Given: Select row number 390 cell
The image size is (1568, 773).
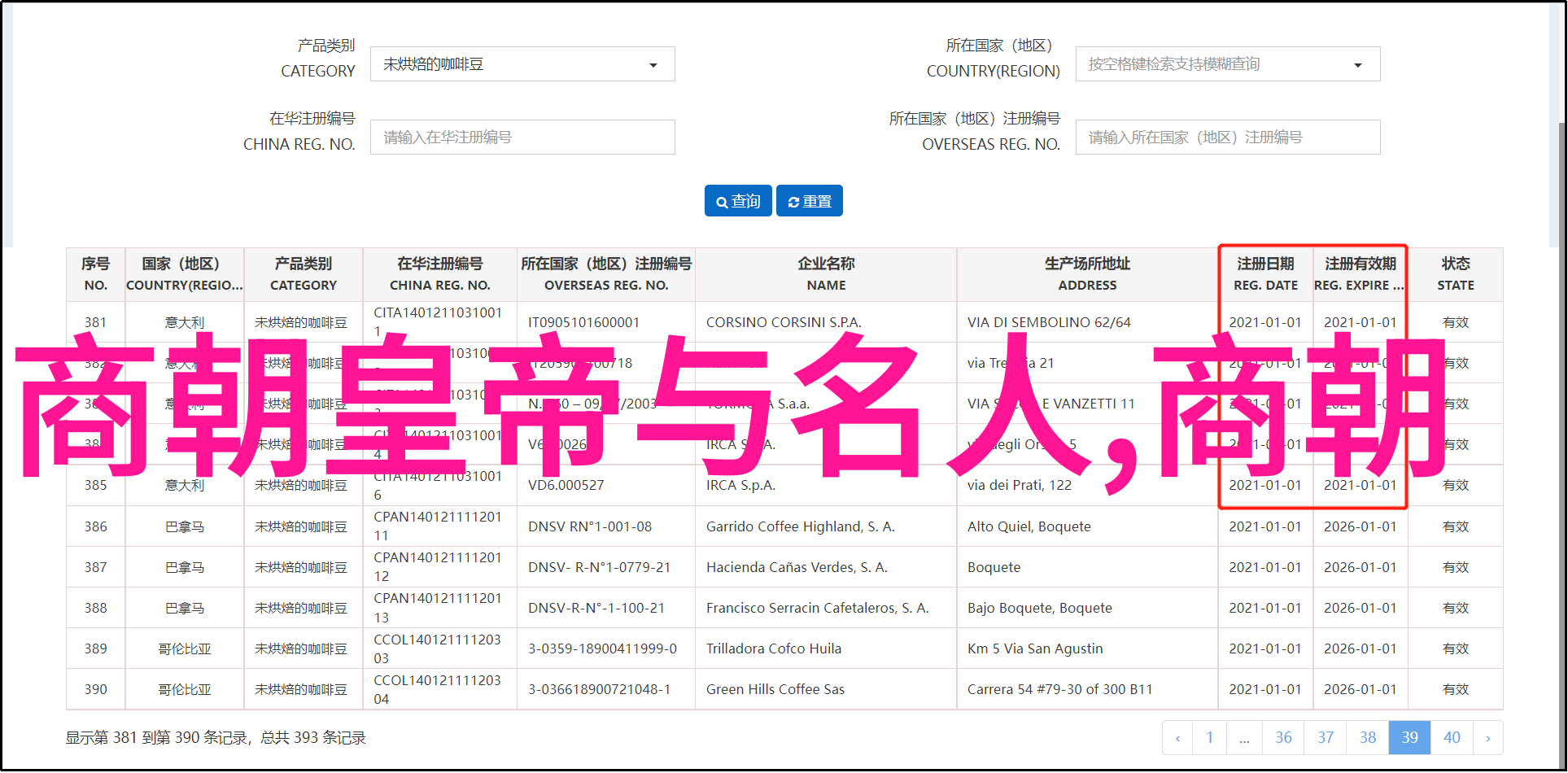Looking at the screenshot, I should point(95,689).
